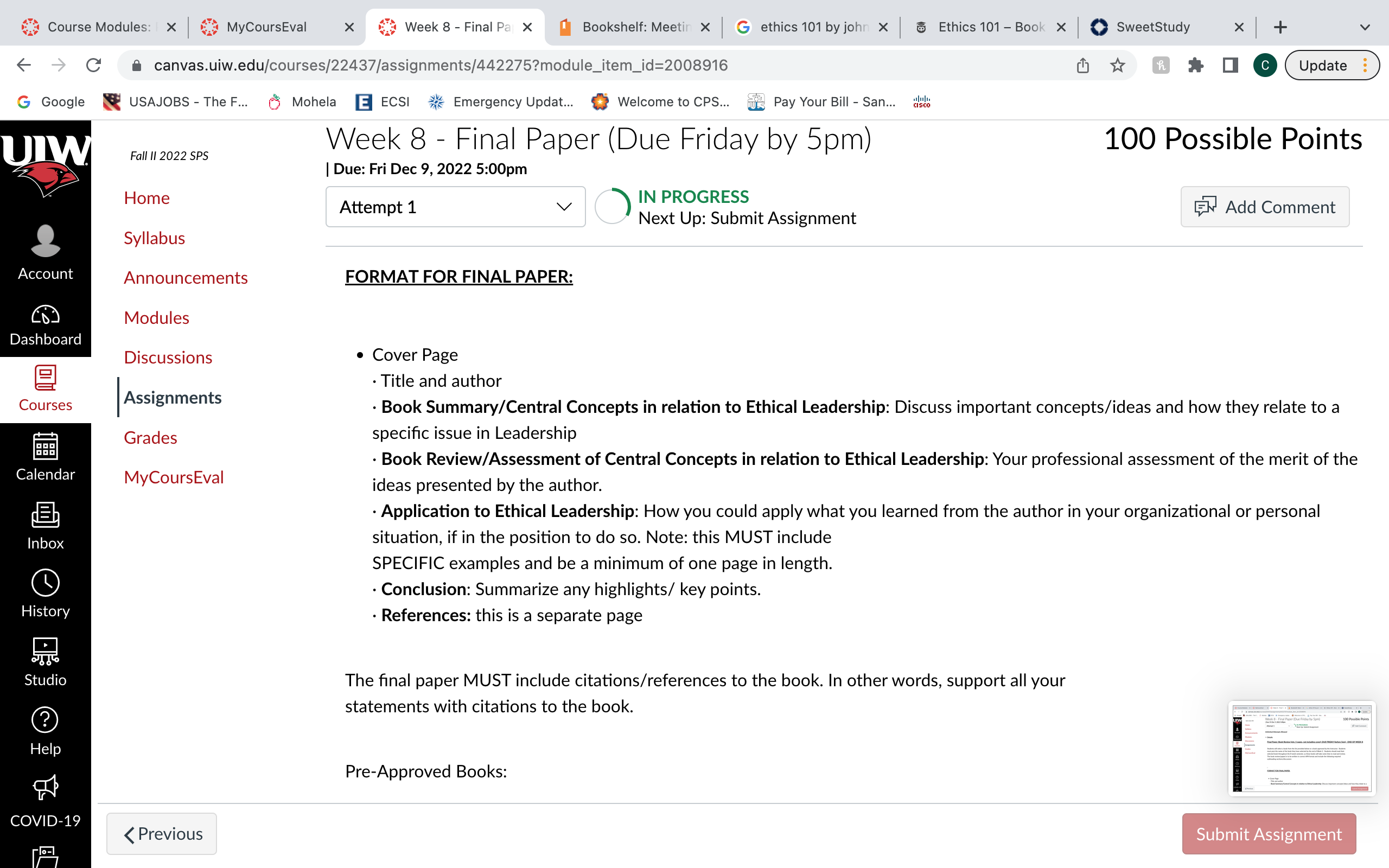Open the Dashboard in Canvas sidebar
Image resolution: width=1389 pixels, height=868 pixels.
[46, 325]
